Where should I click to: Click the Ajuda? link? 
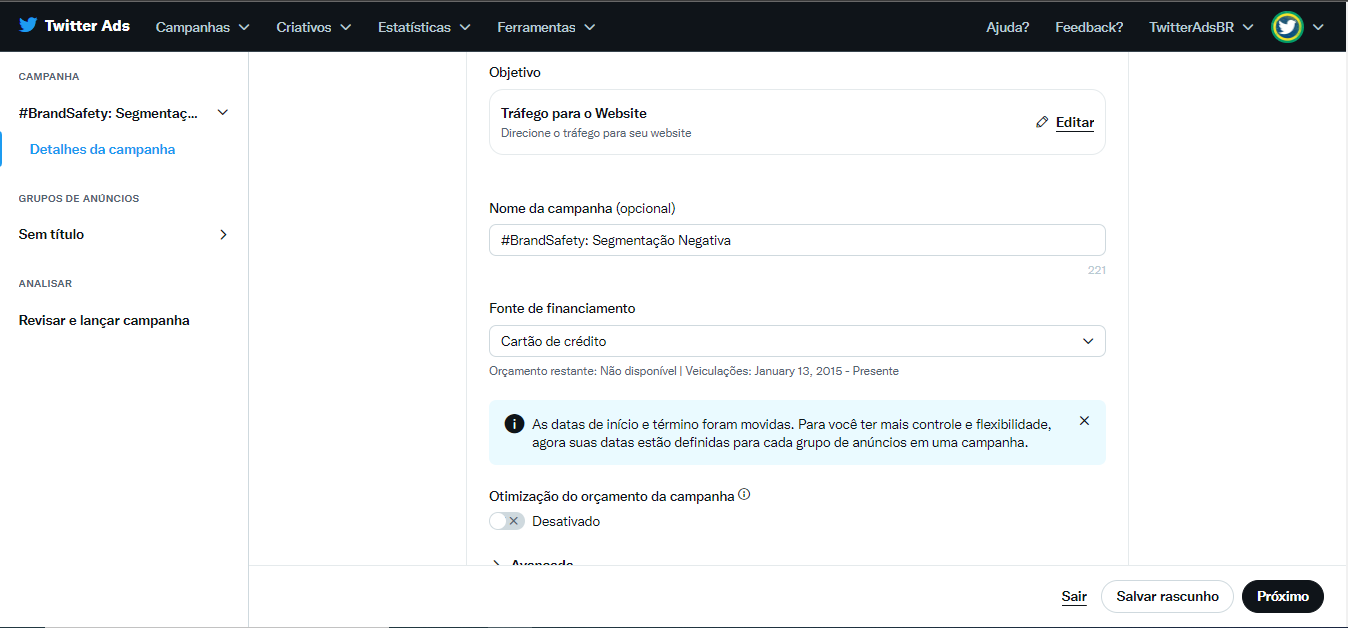[1008, 27]
